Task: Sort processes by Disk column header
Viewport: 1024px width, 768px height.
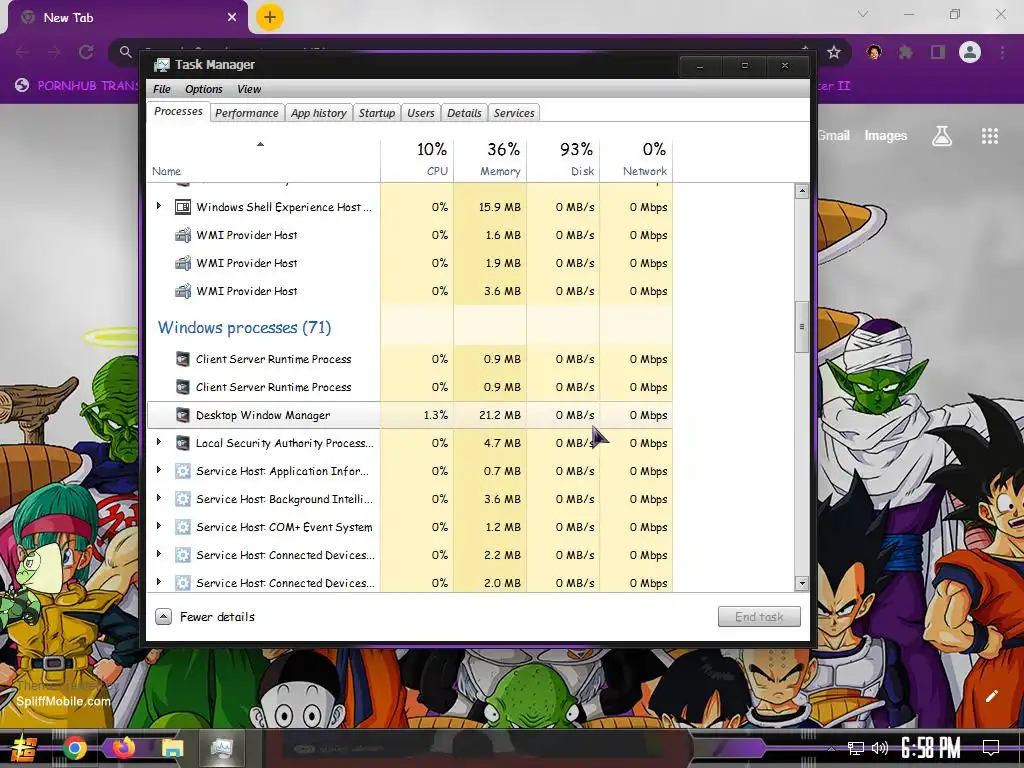Action: coord(564,159)
